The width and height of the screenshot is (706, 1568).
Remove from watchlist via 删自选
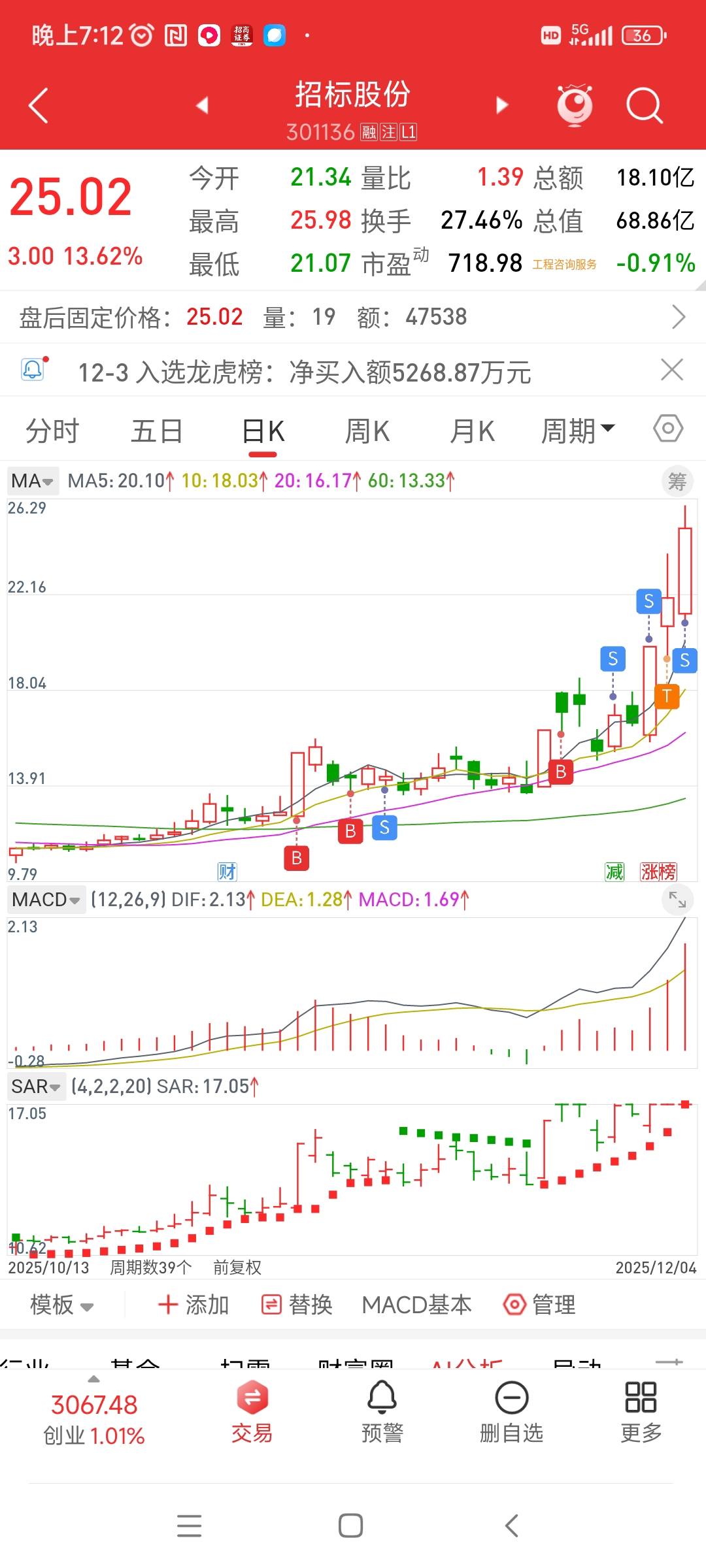pyautogui.click(x=512, y=1412)
